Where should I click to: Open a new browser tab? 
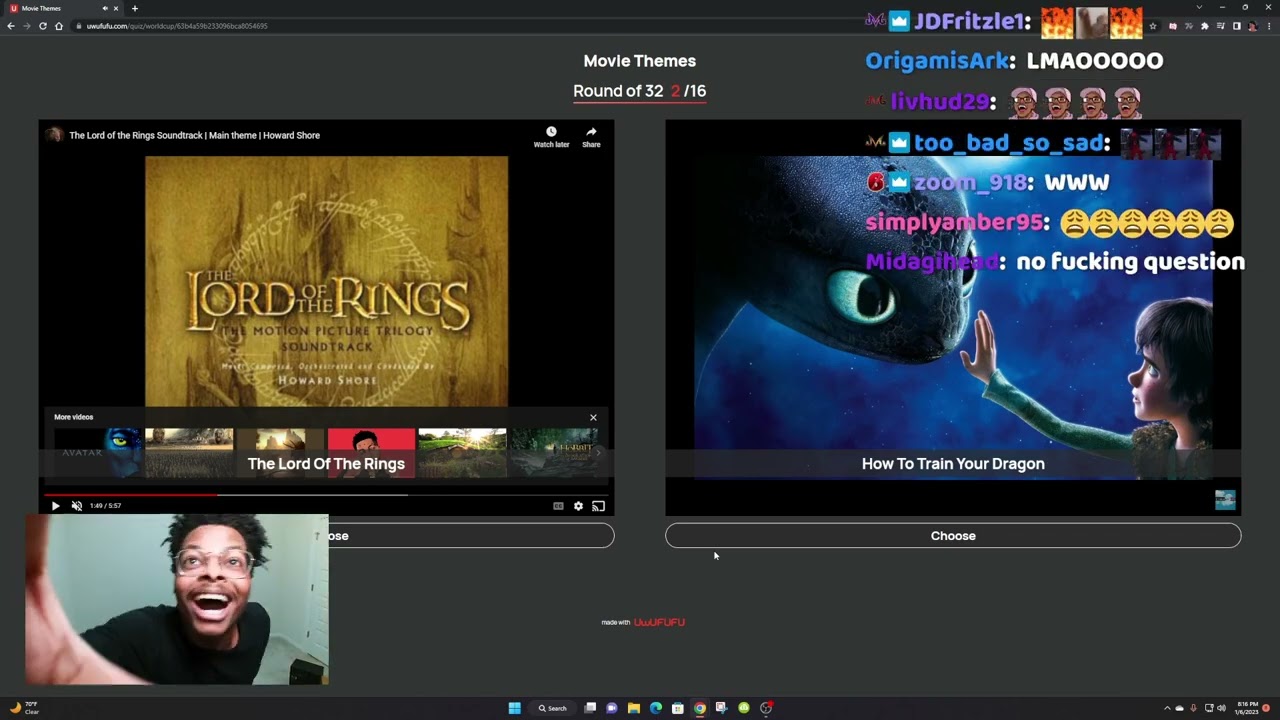(x=134, y=8)
